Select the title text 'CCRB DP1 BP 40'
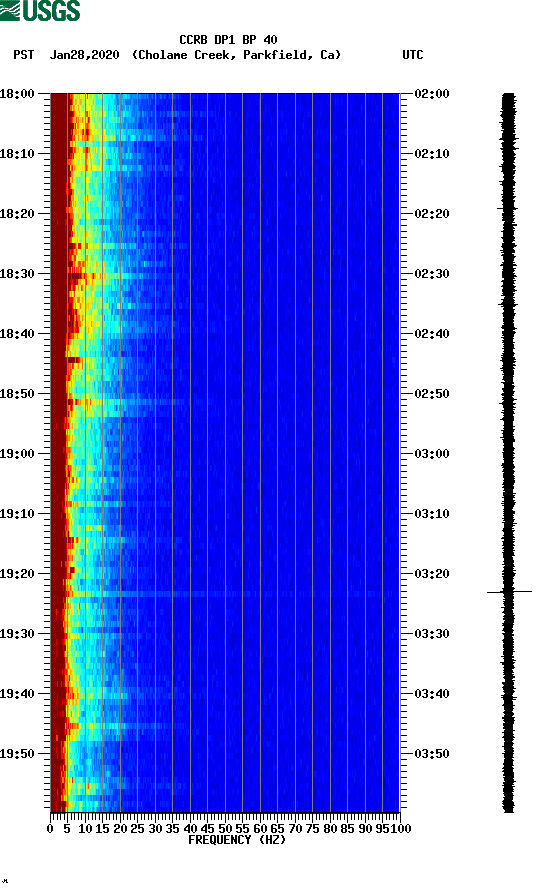 [228, 40]
